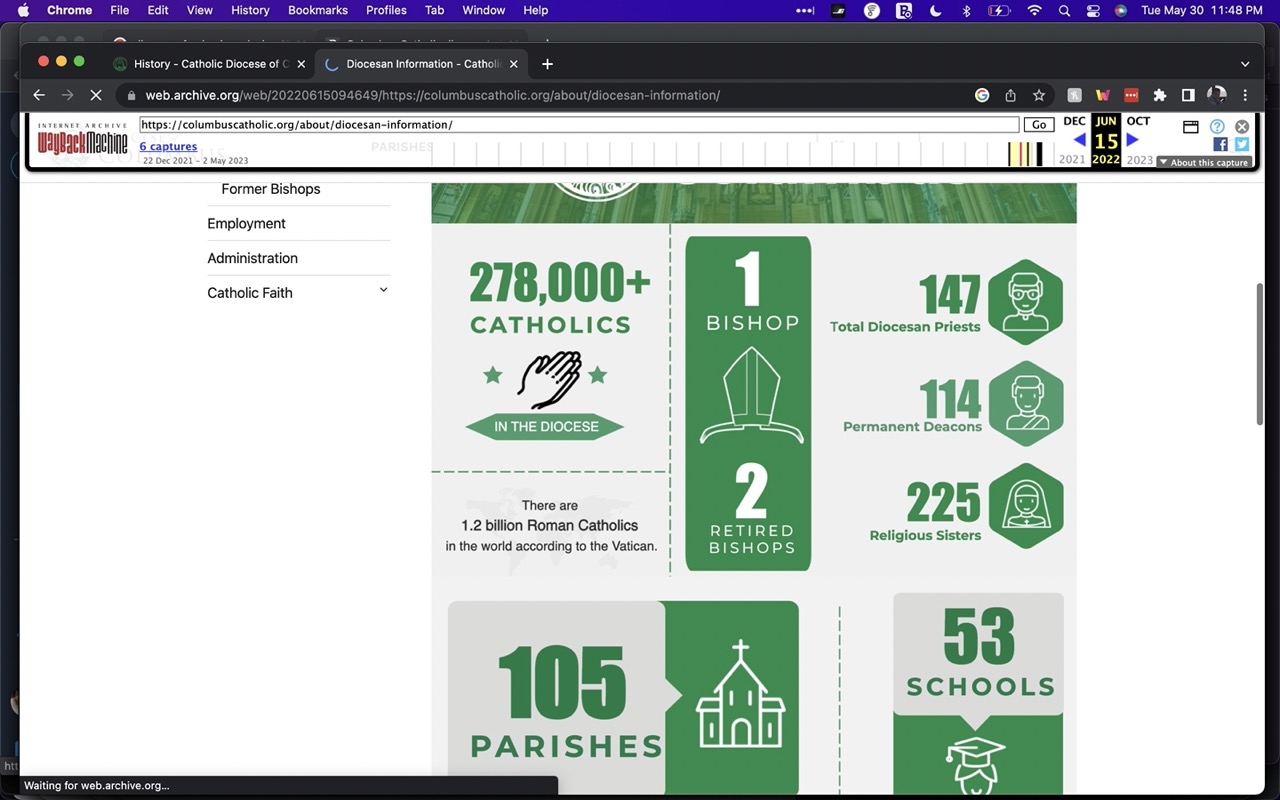Click the page vertical scrollbar

pos(1262,353)
